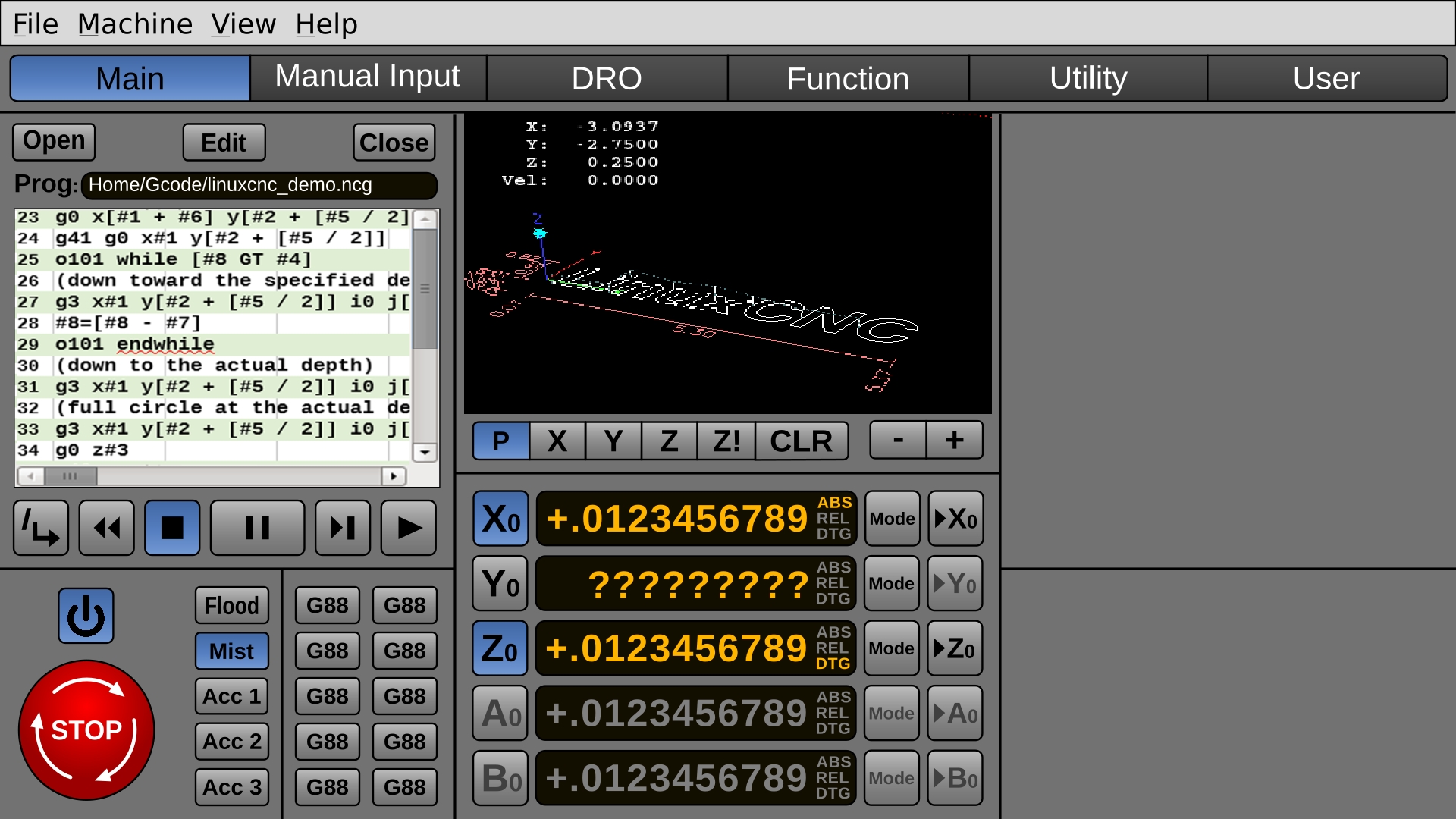Zoom in preview with plus button
Screen dimensions: 1456x819
click(x=955, y=441)
